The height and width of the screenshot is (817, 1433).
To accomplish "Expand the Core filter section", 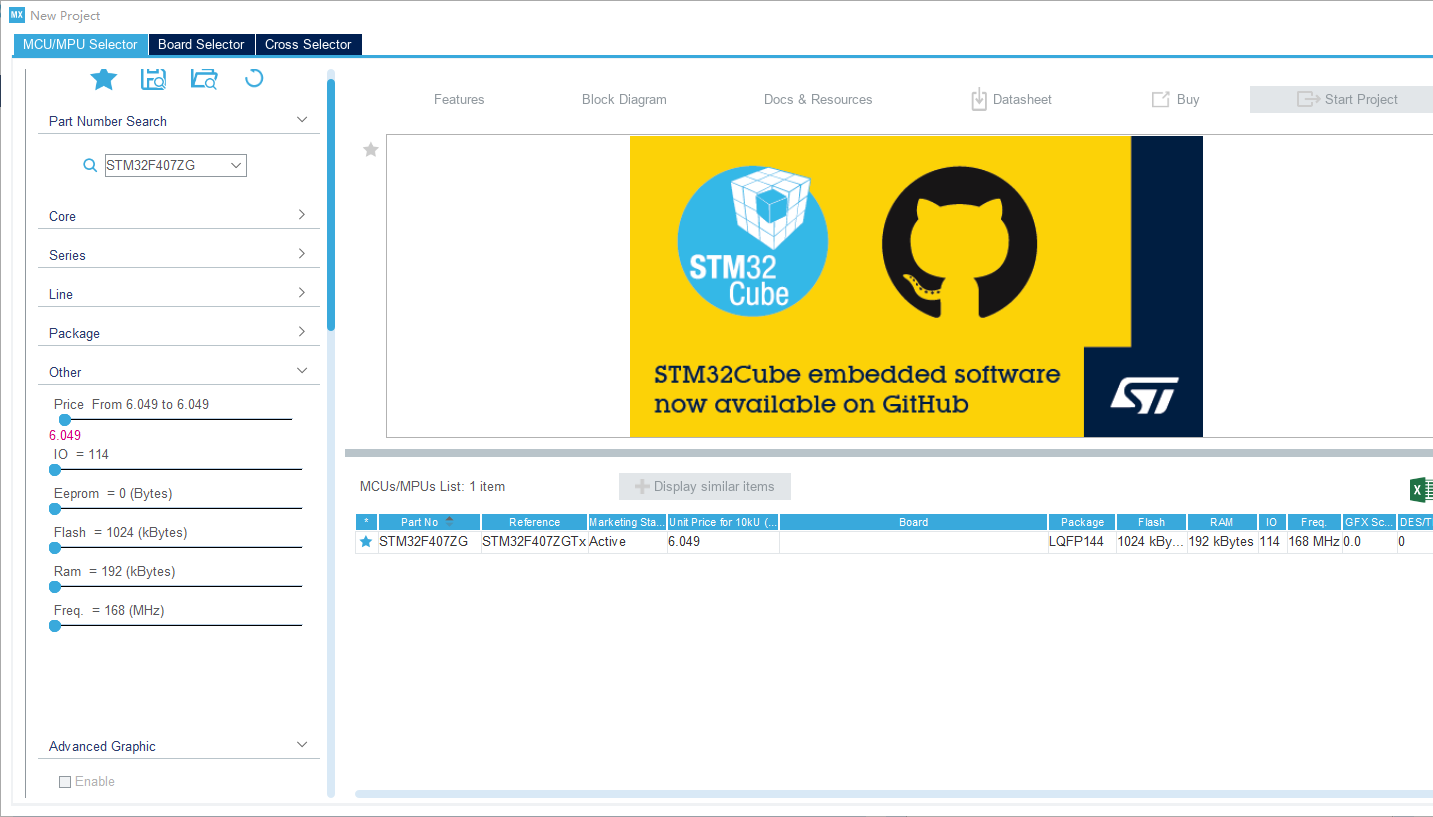I will click(302, 215).
